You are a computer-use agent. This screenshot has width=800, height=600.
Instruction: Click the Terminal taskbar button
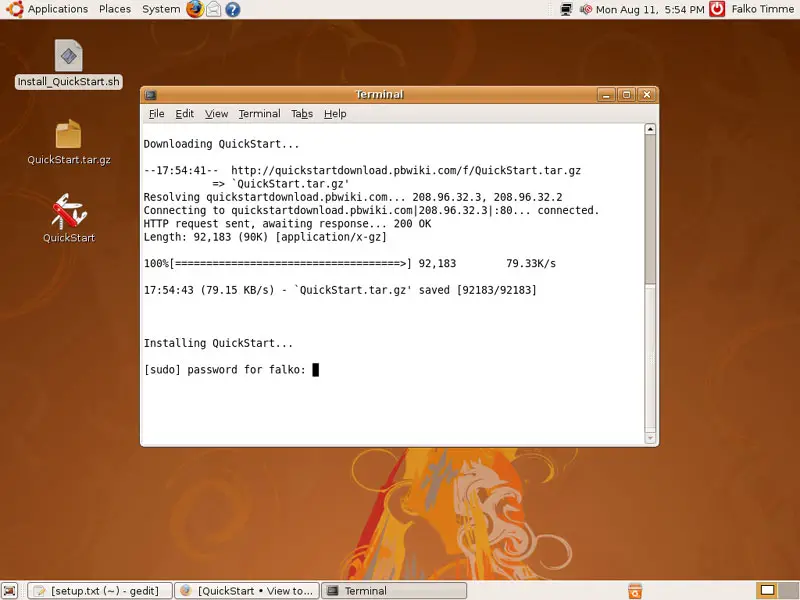395,591
